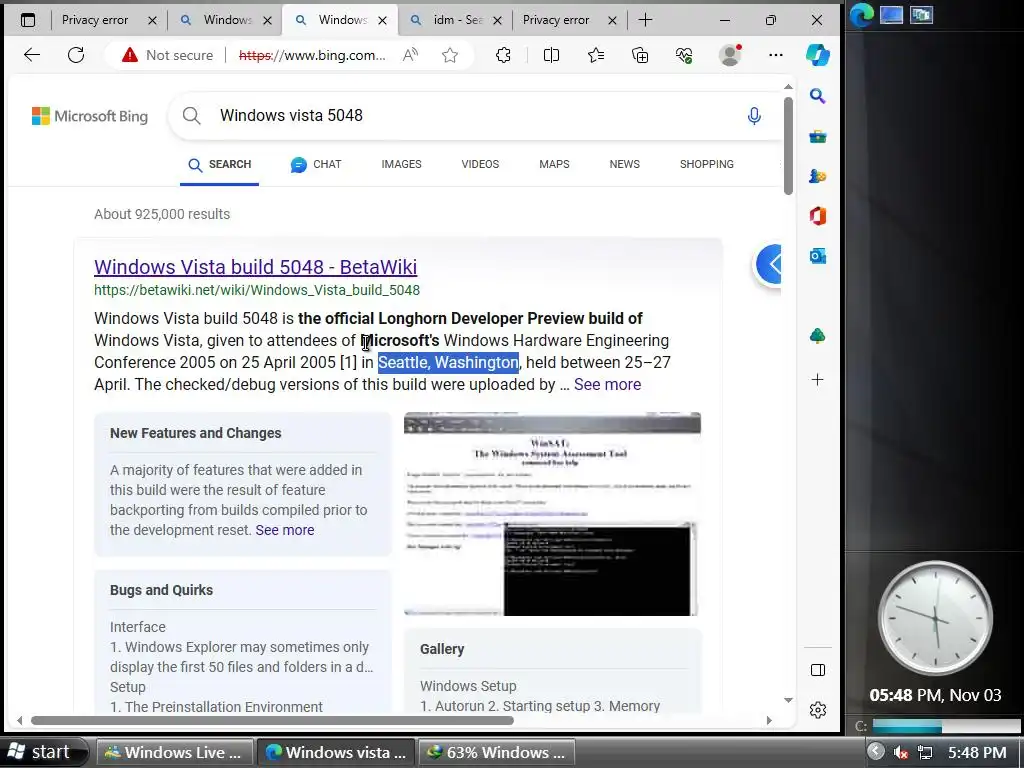
Task: Switch to Windows Live taskbar item
Action: pyautogui.click(x=173, y=752)
